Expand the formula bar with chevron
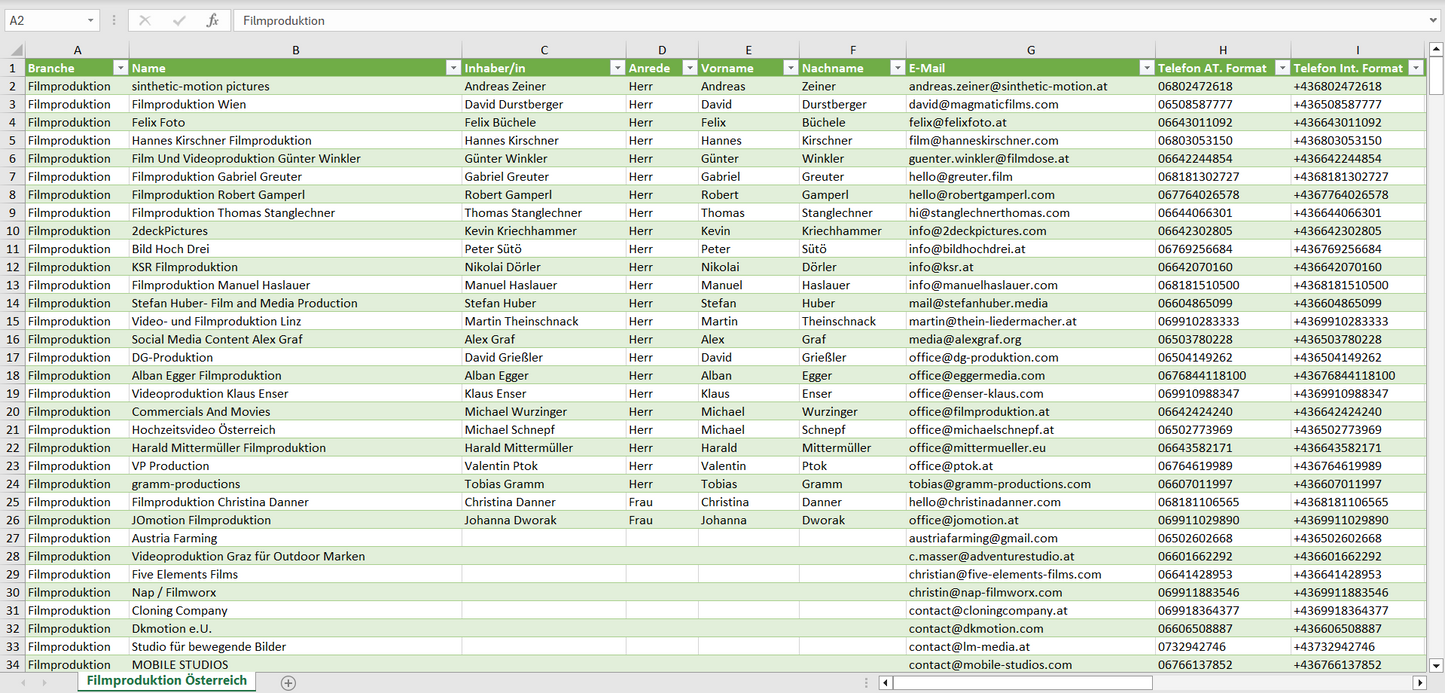This screenshot has width=1445, height=693. coord(1434,20)
